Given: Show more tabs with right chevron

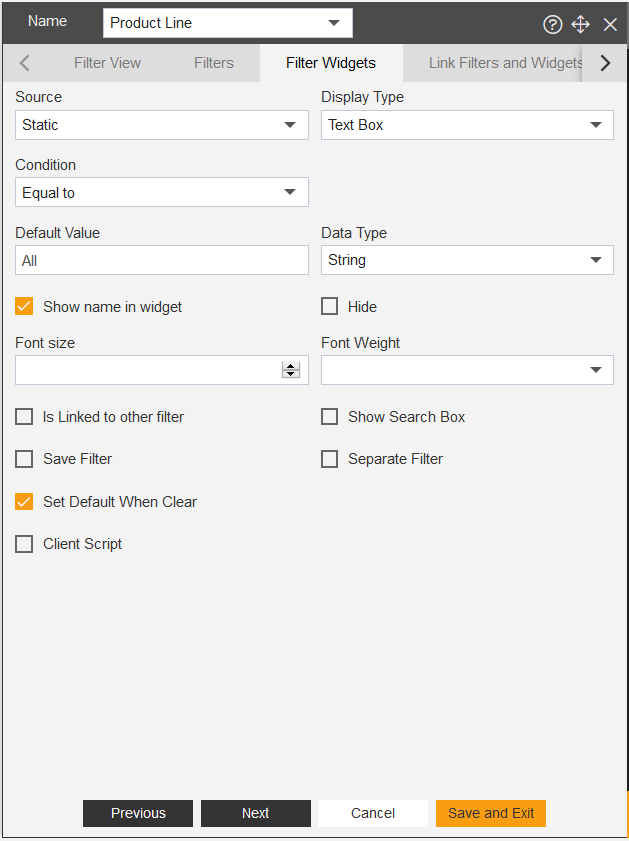Looking at the screenshot, I should 605,63.
